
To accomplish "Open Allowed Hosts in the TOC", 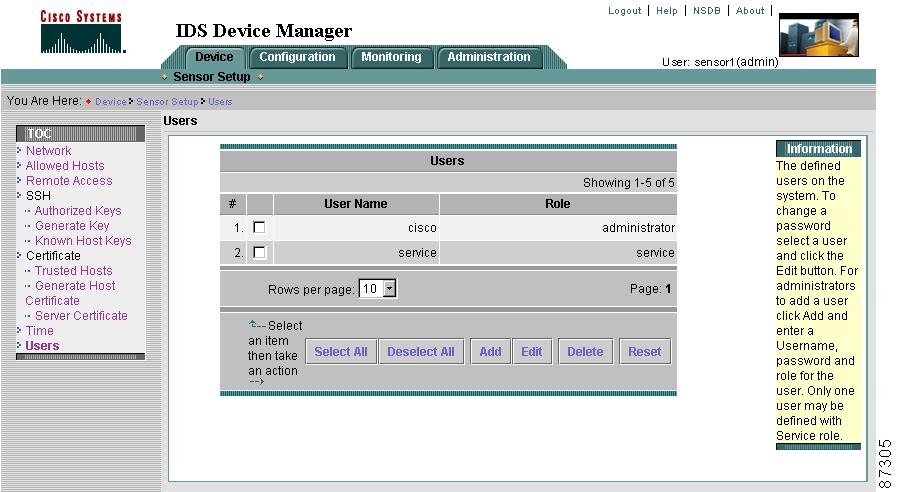I will [x=65, y=165].
